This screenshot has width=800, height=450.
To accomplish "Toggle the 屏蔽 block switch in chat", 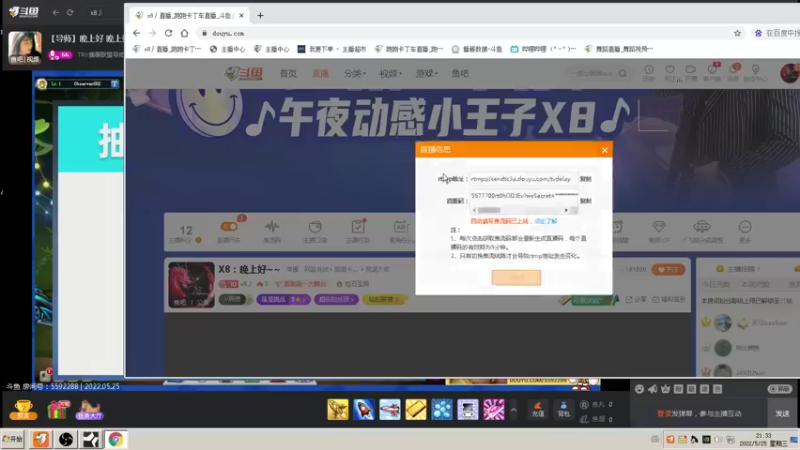I will click(780, 389).
